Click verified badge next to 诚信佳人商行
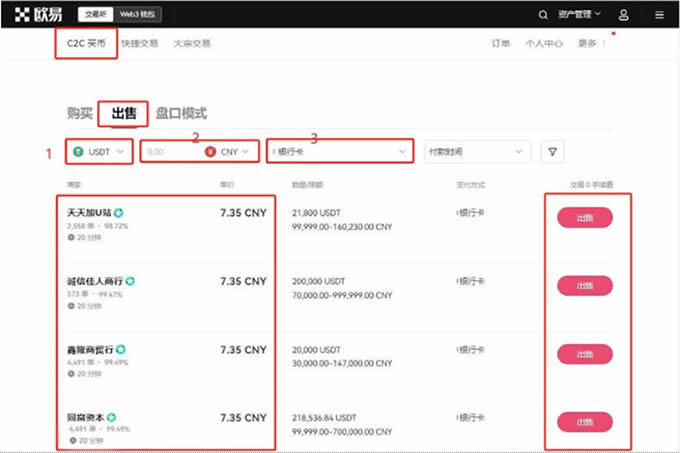Screen dimensions: 680x453 (130, 281)
